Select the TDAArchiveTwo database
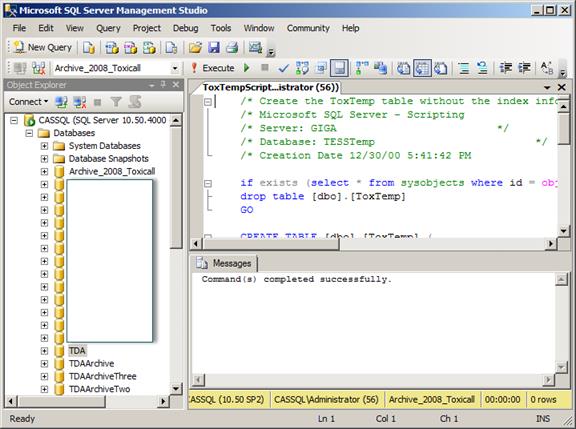Screen dimensions: 576x429 100,389
